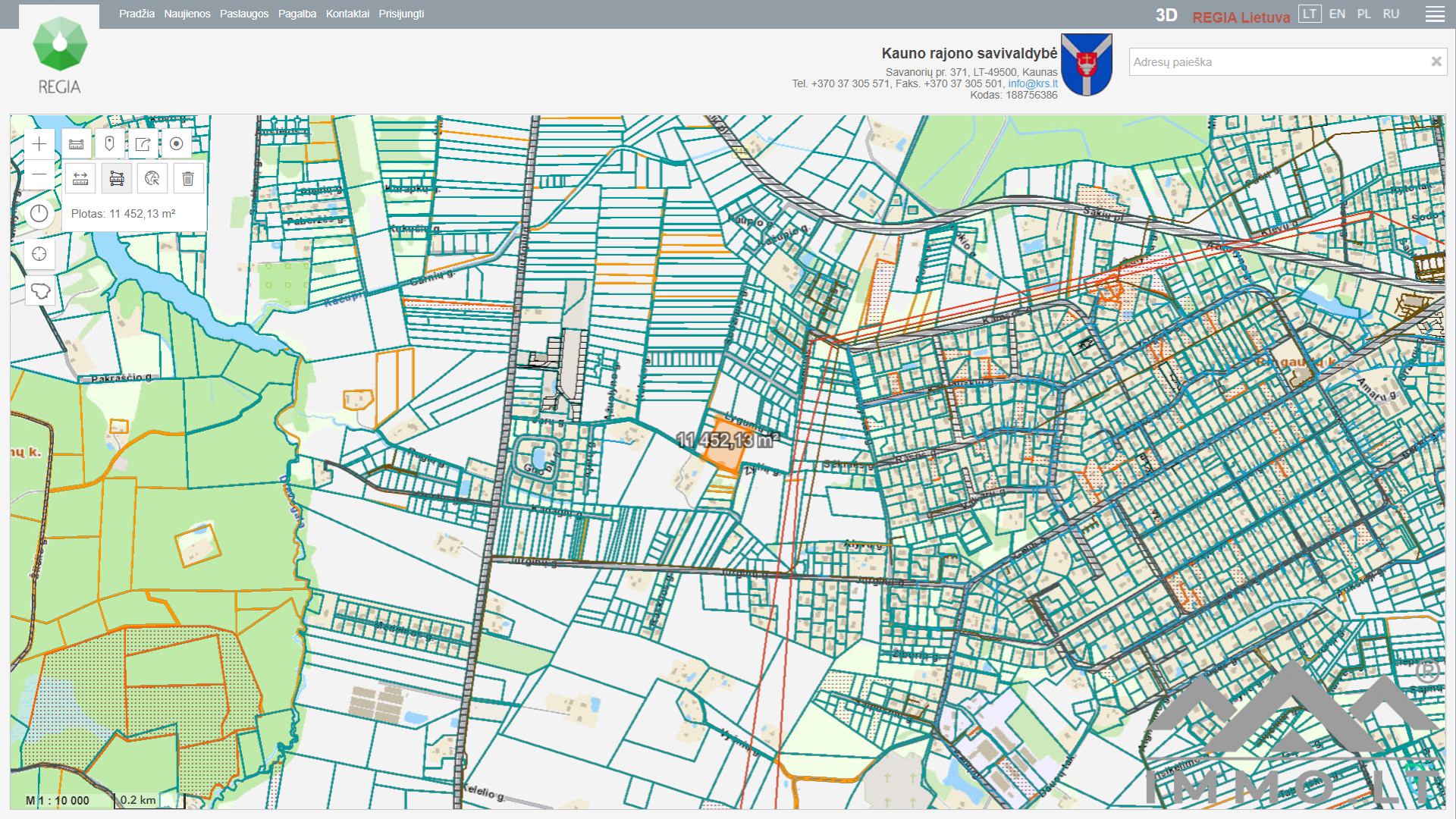Select the area measuring polygon tool
1456x819 pixels.
coord(117,179)
